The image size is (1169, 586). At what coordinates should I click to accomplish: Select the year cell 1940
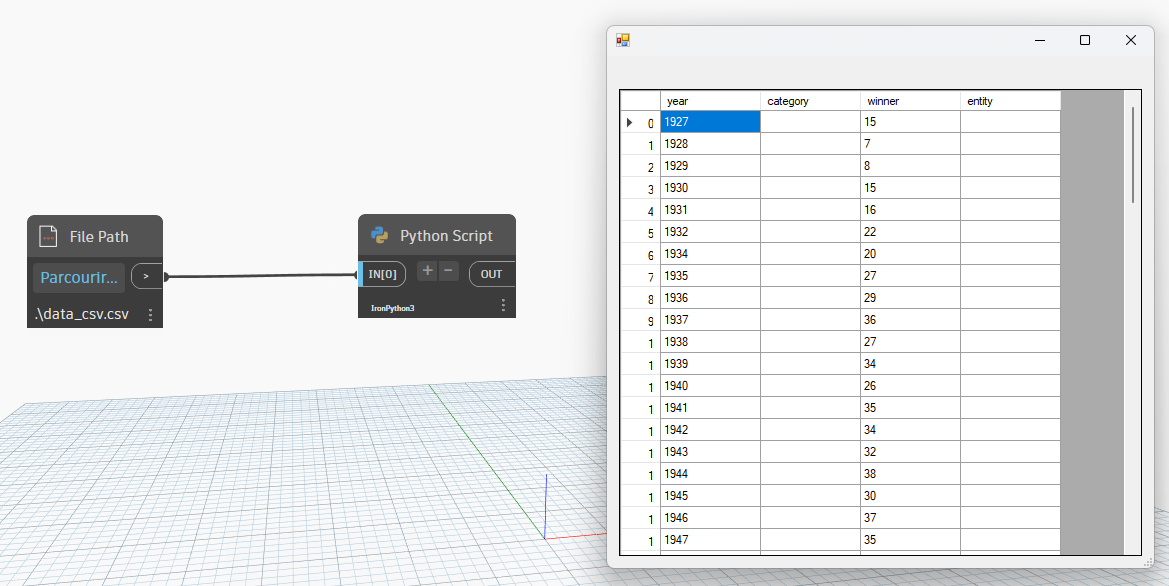pos(710,385)
